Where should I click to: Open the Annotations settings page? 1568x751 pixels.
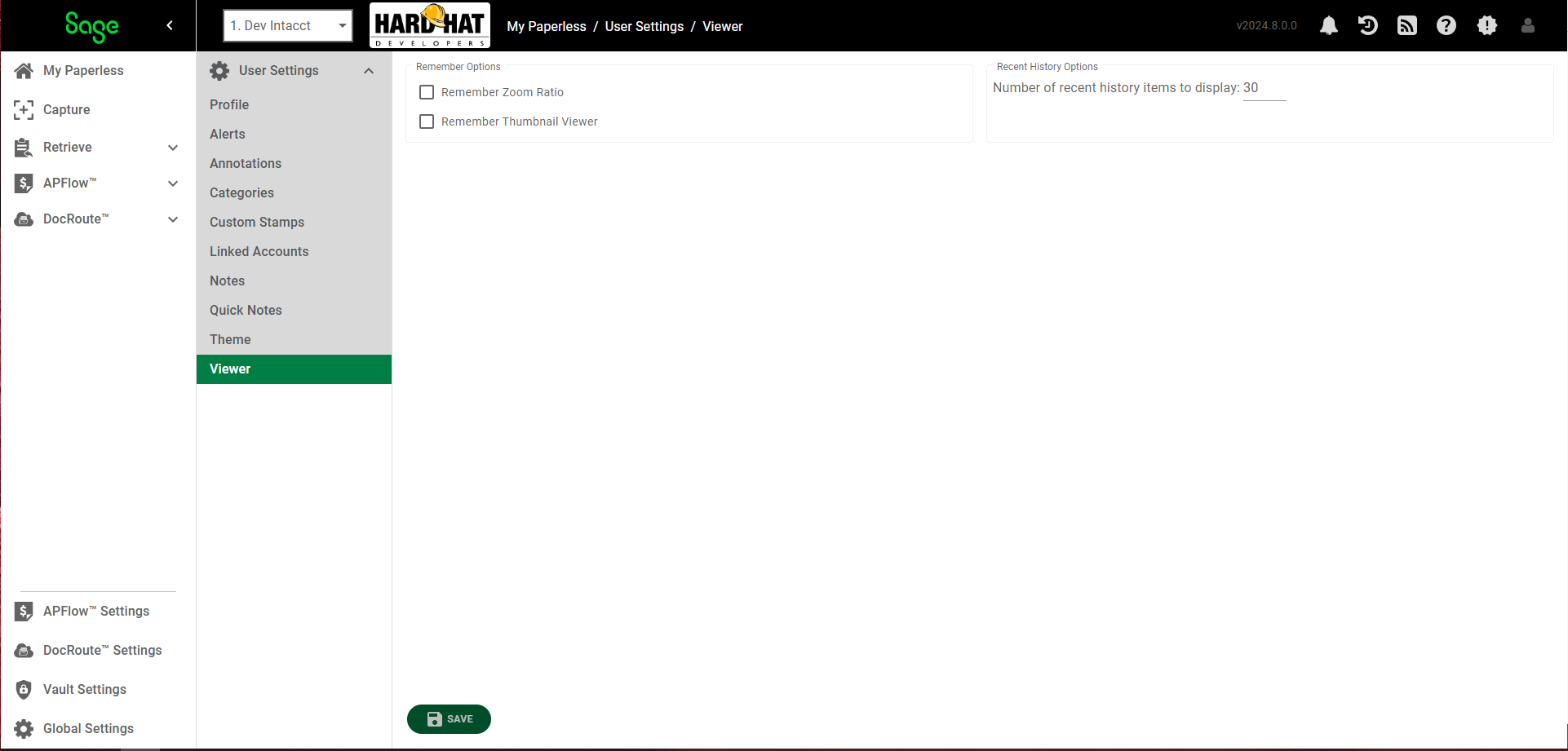[294, 163]
